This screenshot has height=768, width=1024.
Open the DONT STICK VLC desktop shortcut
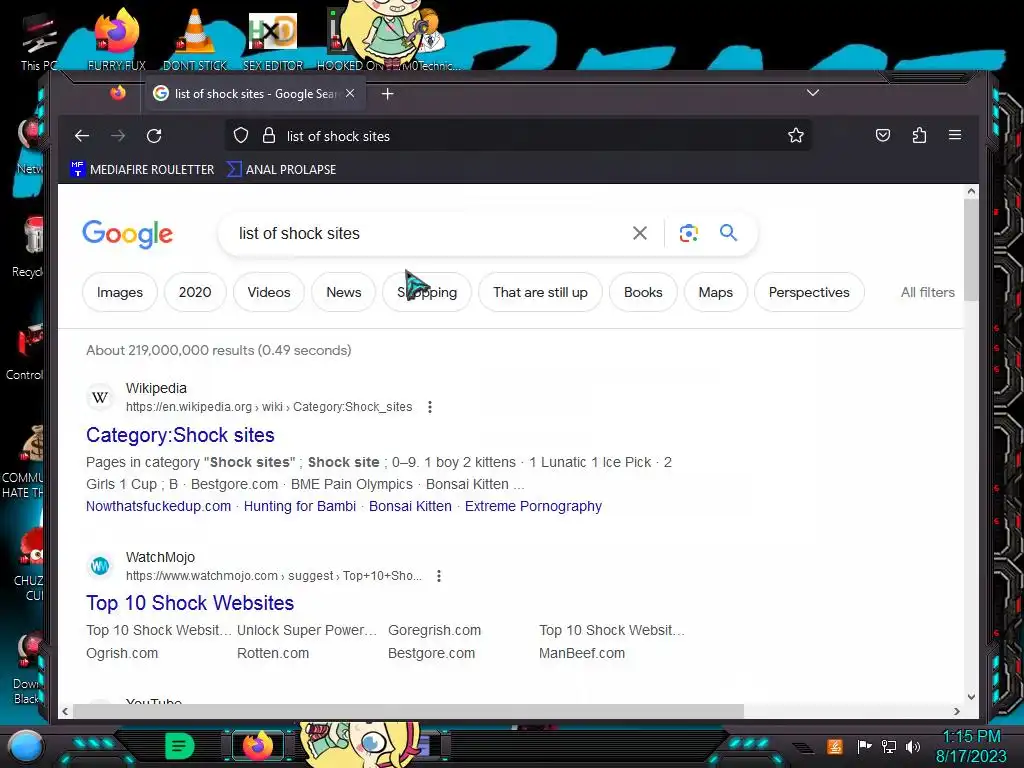click(x=195, y=41)
